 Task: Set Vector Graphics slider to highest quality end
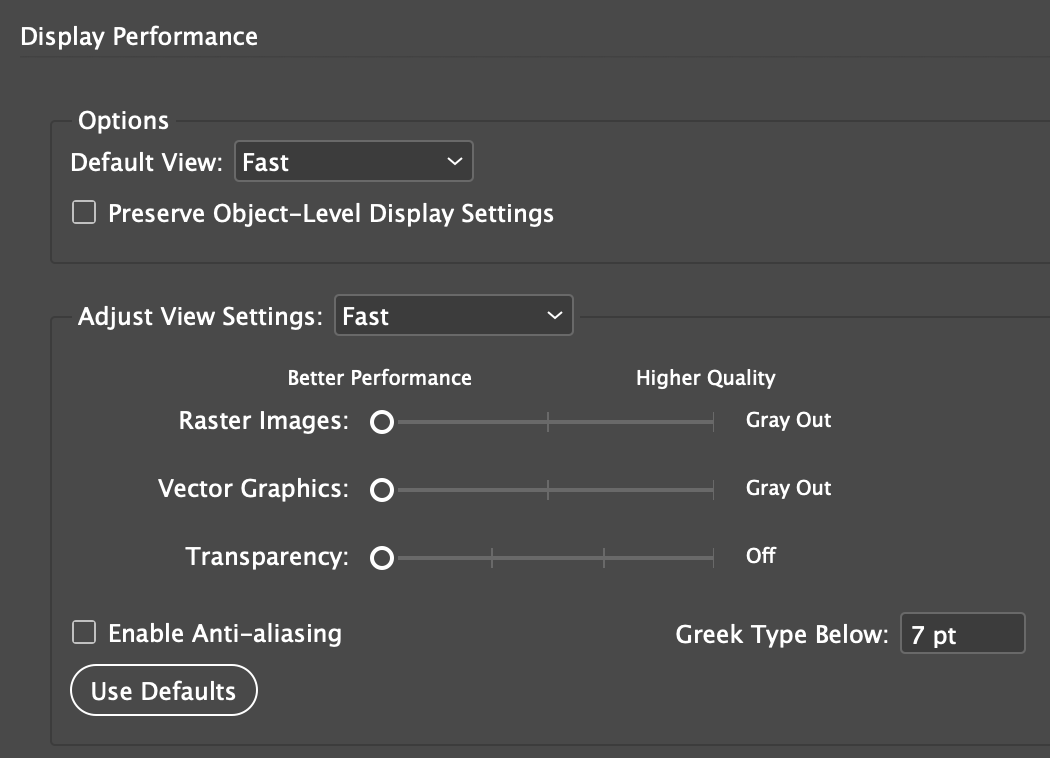pyautogui.click(x=713, y=490)
